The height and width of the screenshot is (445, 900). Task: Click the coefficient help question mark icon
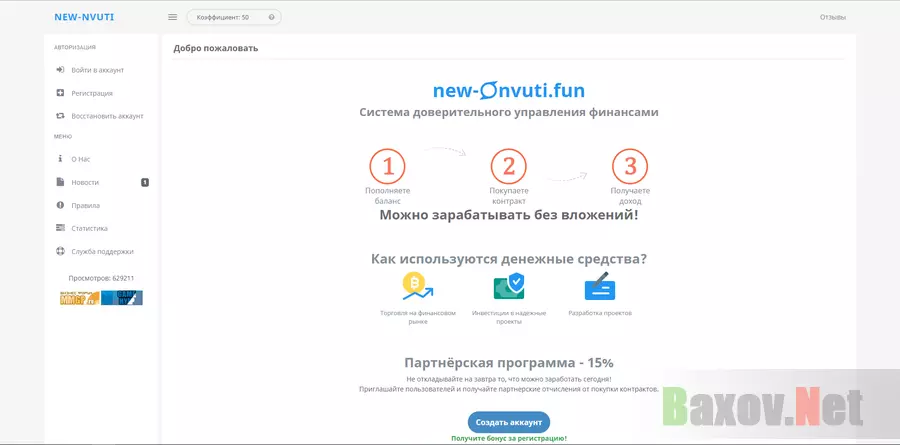coord(271,17)
